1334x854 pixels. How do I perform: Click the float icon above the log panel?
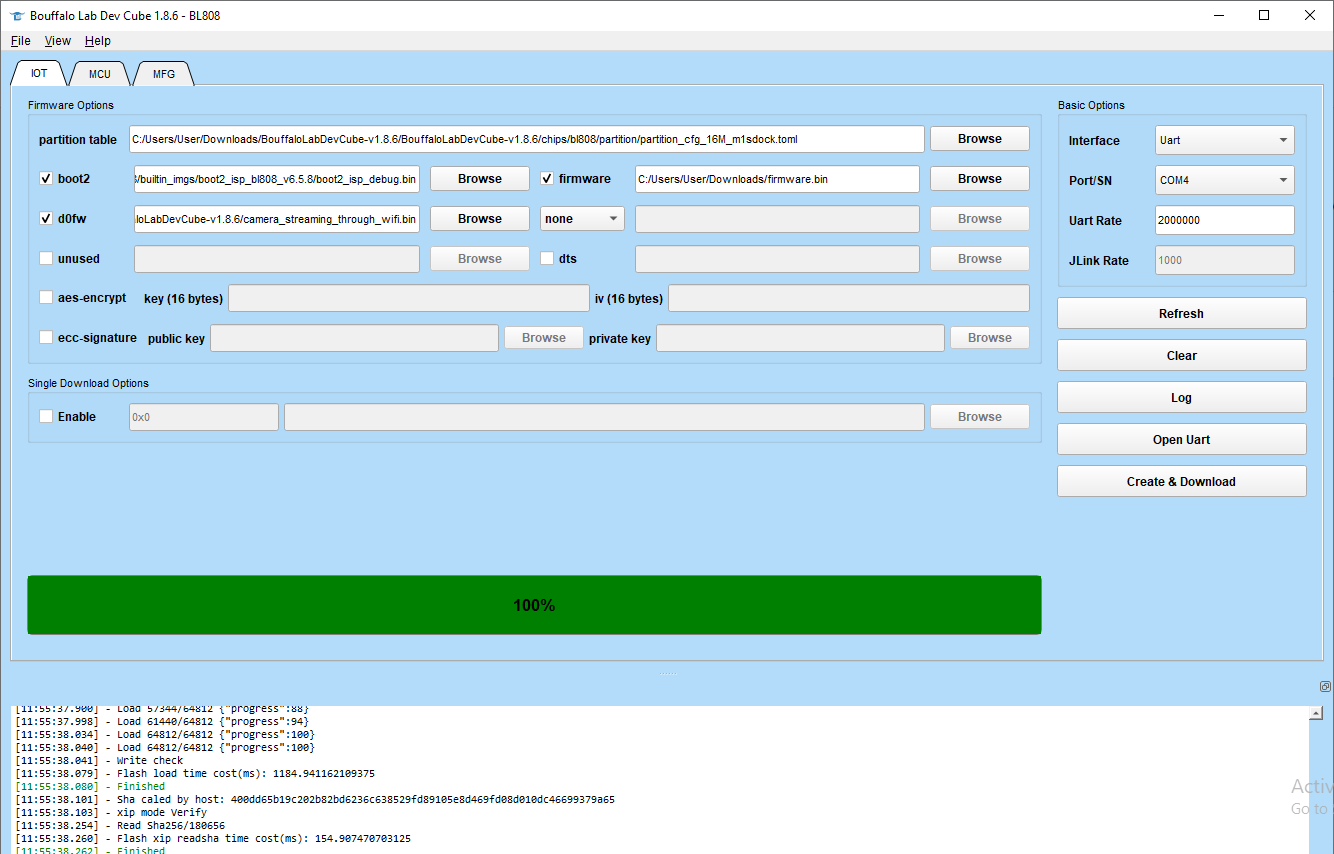[1325, 687]
